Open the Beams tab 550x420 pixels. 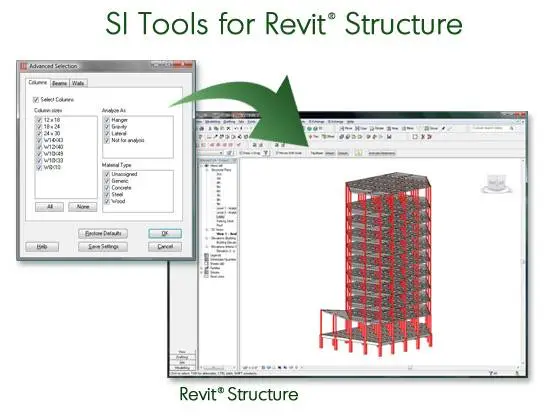pyautogui.click(x=59, y=83)
